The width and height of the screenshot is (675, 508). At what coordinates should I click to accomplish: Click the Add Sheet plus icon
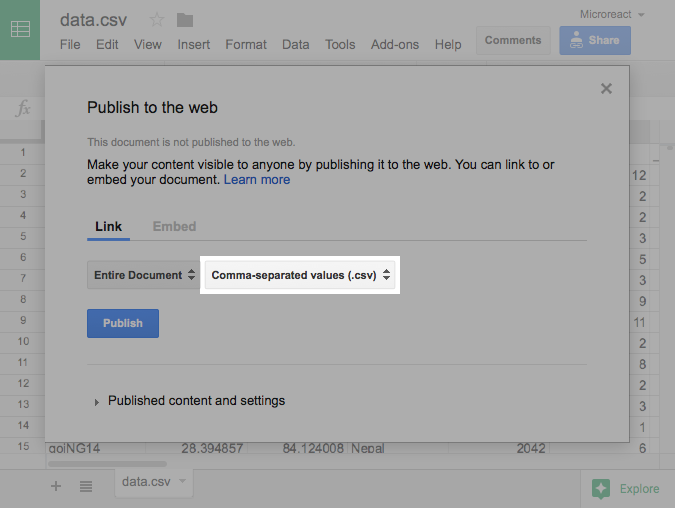(56, 486)
